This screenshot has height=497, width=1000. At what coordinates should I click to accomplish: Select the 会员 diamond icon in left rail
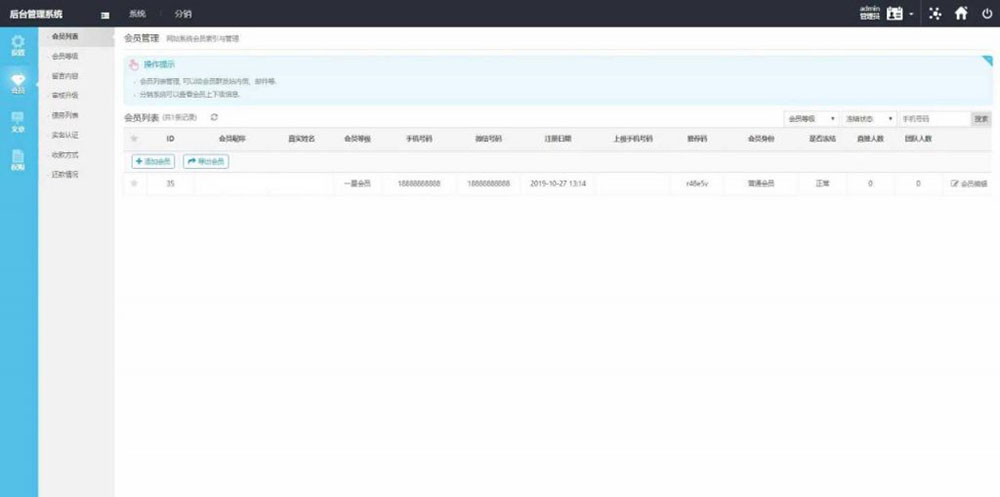[x=18, y=84]
